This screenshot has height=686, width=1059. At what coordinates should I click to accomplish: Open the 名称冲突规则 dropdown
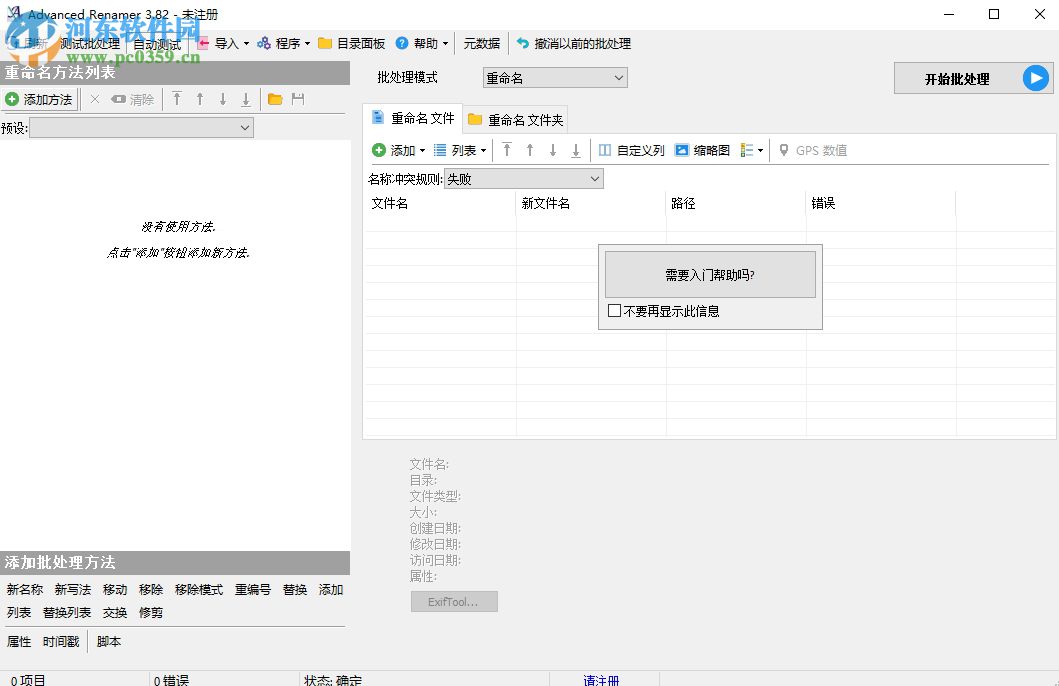coord(523,178)
